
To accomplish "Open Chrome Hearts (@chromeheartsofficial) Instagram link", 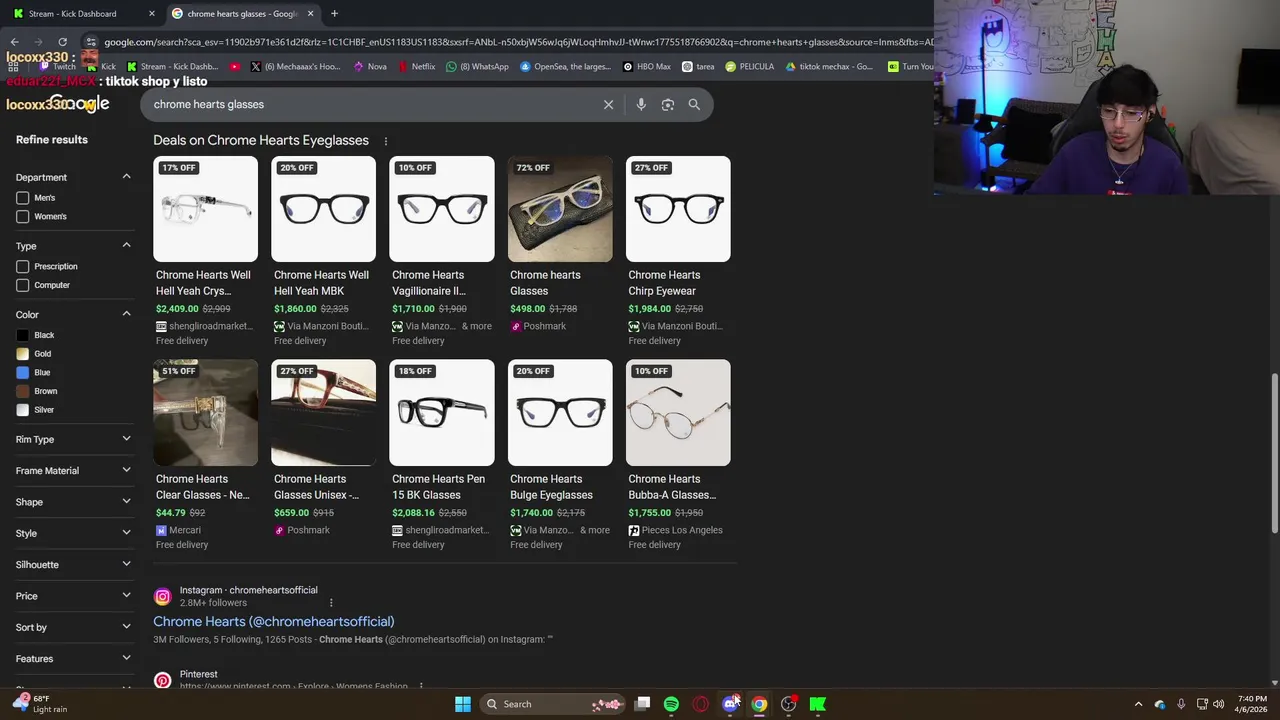I will coord(273,622).
